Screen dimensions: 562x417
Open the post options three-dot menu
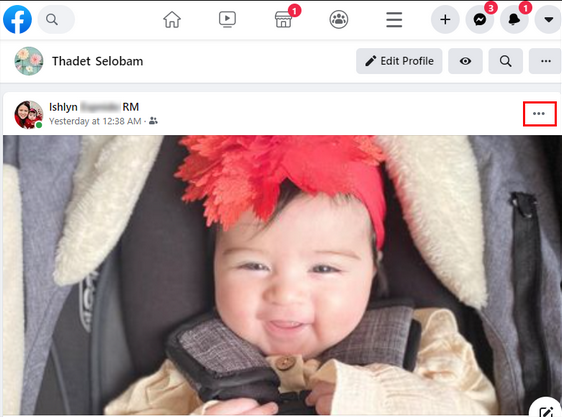[x=539, y=114]
